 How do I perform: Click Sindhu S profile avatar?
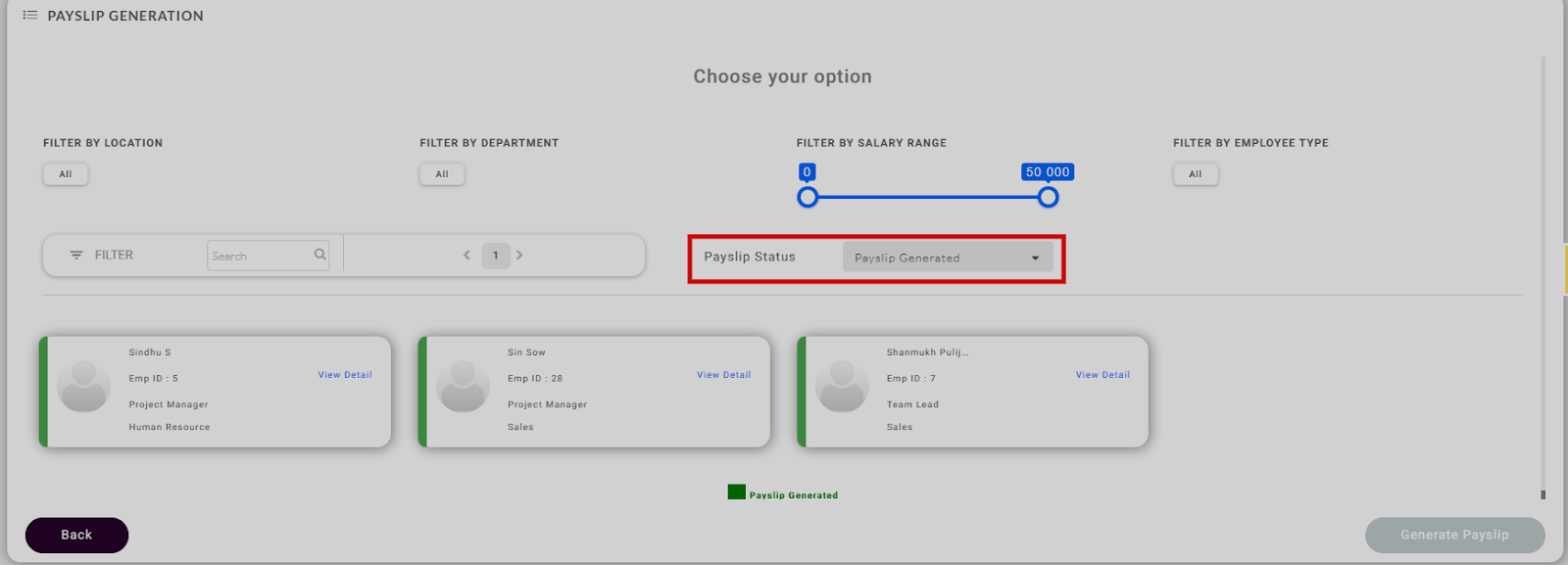tap(84, 387)
